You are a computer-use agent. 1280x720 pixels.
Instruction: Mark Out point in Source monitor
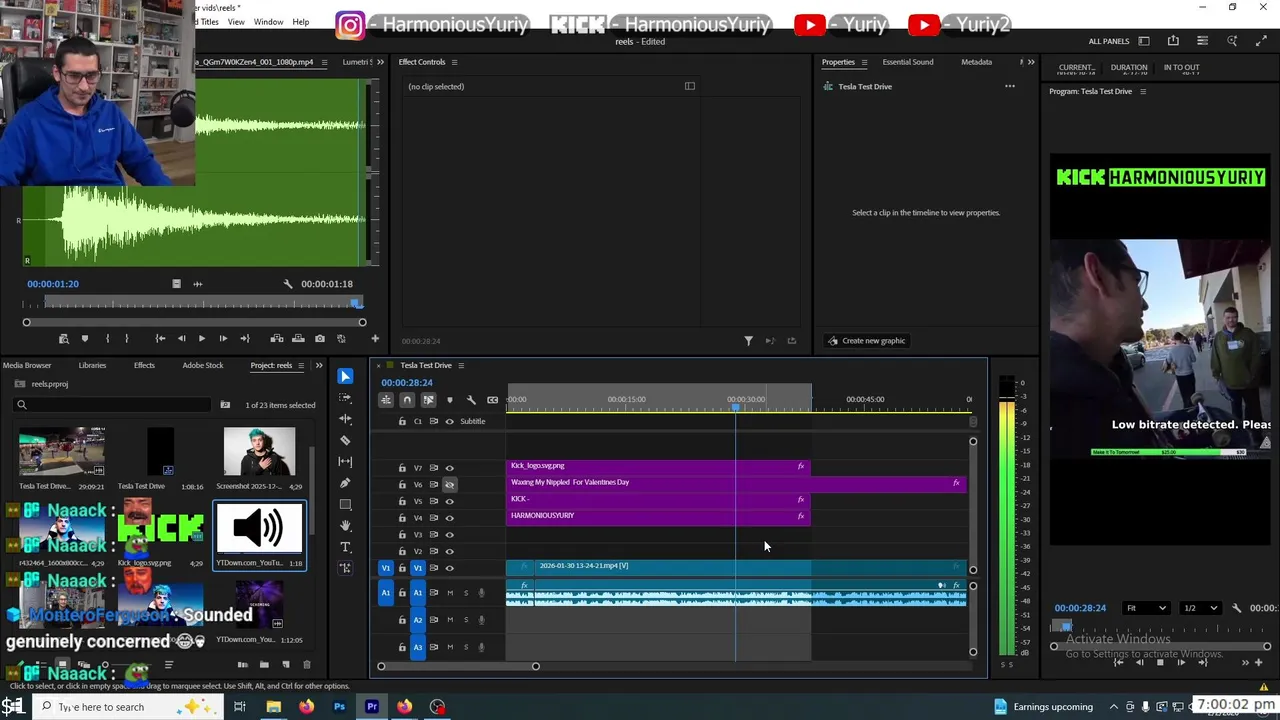click(x=126, y=339)
